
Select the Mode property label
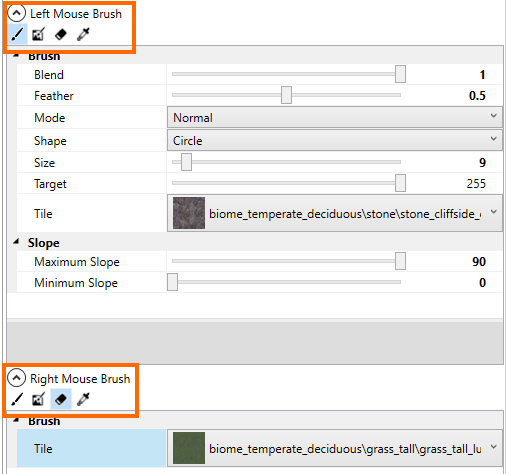(x=49, y=118)
